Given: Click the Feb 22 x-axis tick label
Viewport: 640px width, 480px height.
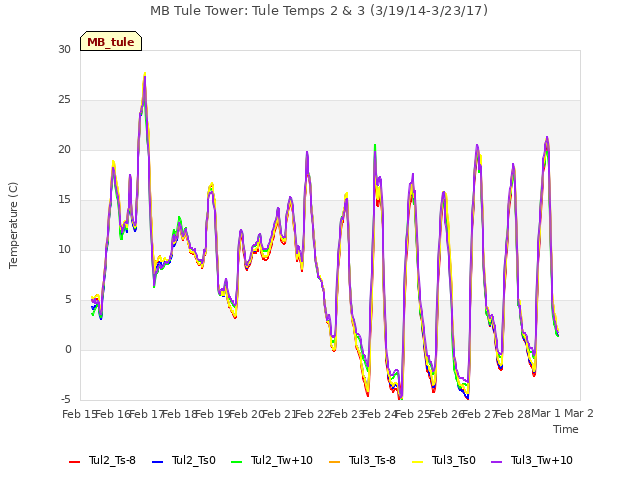Looking at the screenshot, I should [313, 414].
